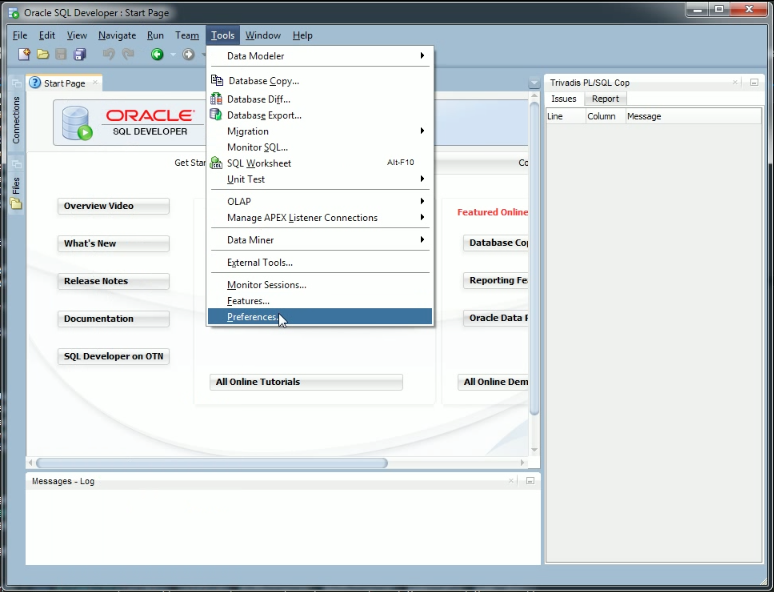Open the Navigate menu
The width and height of the screenshot is (774, 592).
(x=117, y=36)
